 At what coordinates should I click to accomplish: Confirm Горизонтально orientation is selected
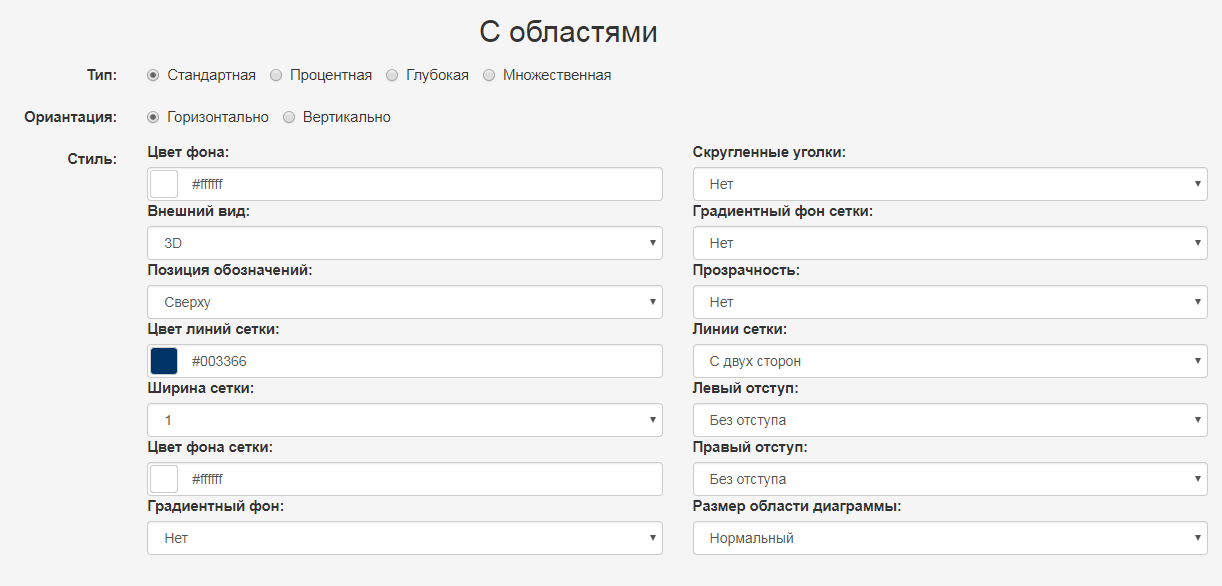[152, 116]
